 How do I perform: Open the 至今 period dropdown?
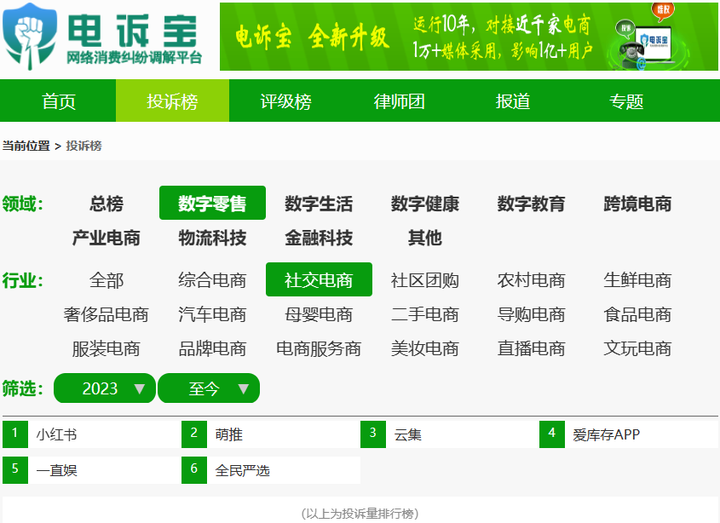pos(209,388)
